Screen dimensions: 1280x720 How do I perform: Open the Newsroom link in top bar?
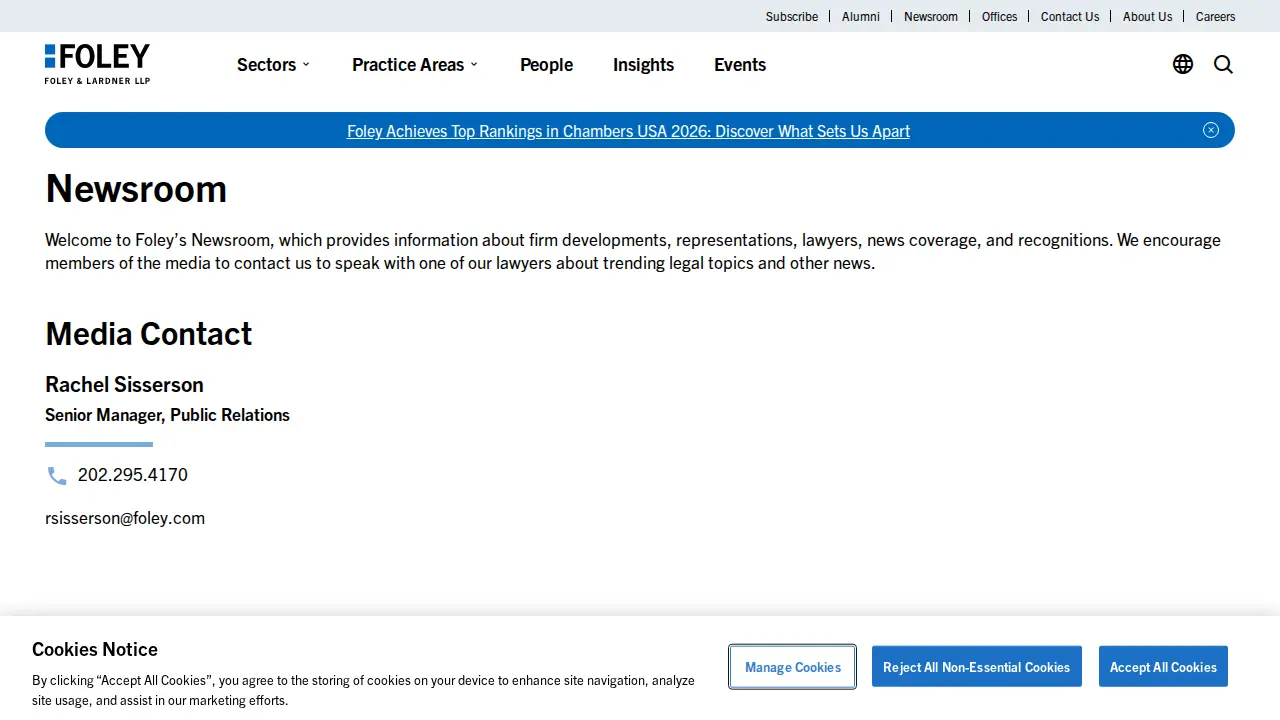pyautogui.click(x=931, y=16)
